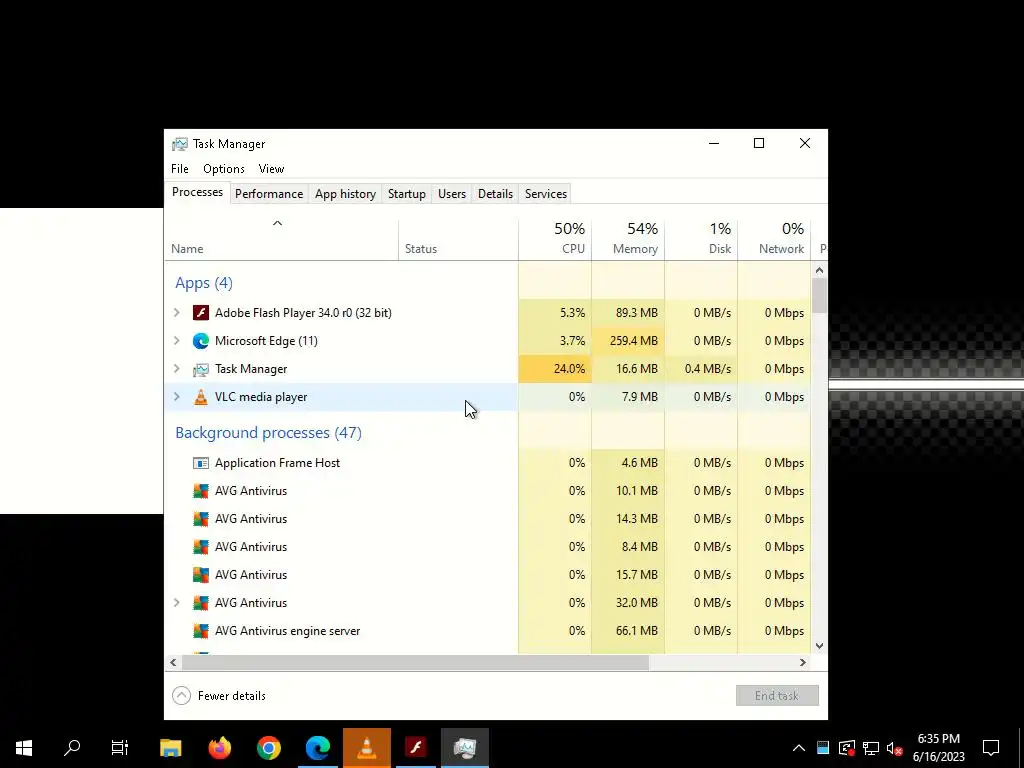Screen dimensions: 1024x768
Task: Sort by the Network column header
Action: [x=775, y=238]
